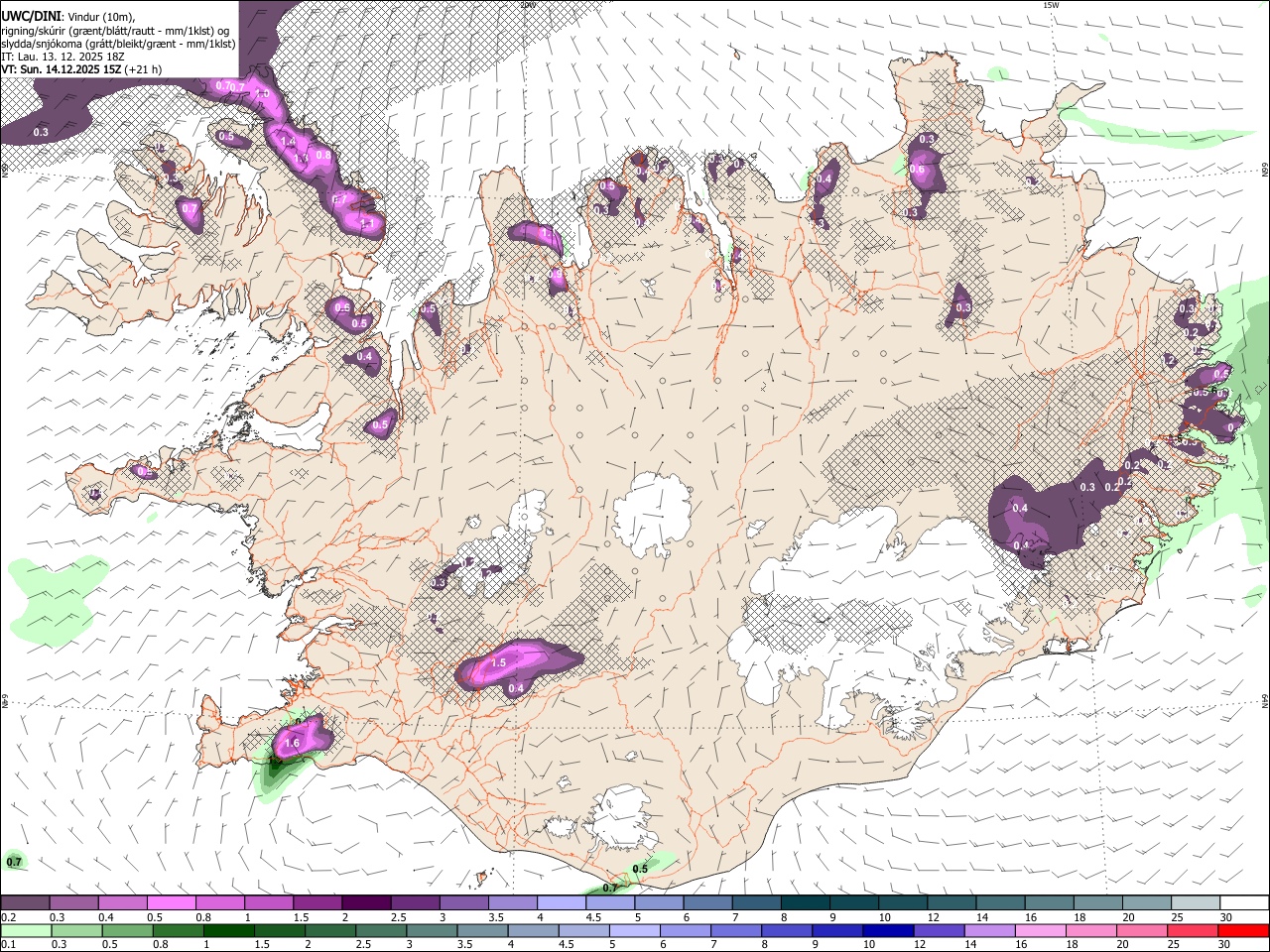This screenshot has height=952, width=1270.
Task: Click the '0.2' value under the upper legend row
Action: click(8, 917)
